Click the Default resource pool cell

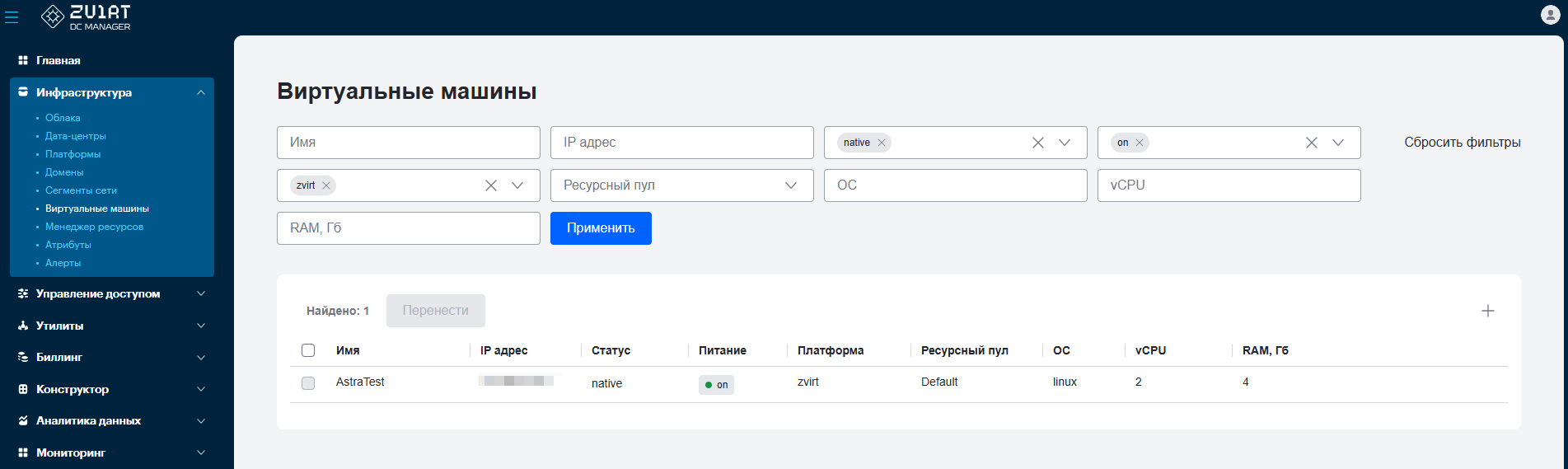[939, 382]
